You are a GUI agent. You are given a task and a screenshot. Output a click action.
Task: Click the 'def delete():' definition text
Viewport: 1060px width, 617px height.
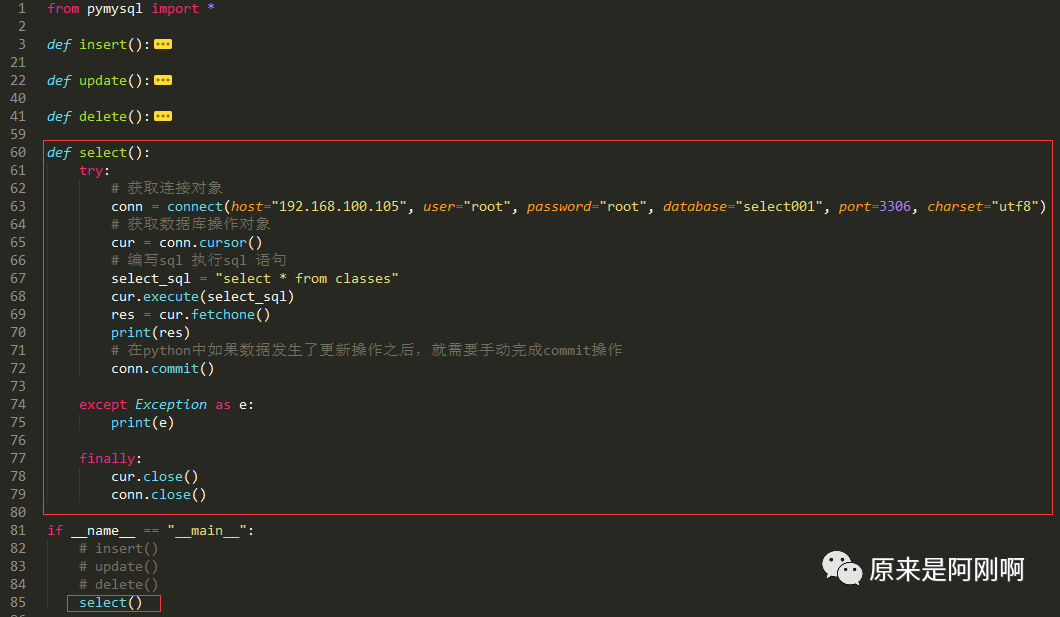[99, 116]
